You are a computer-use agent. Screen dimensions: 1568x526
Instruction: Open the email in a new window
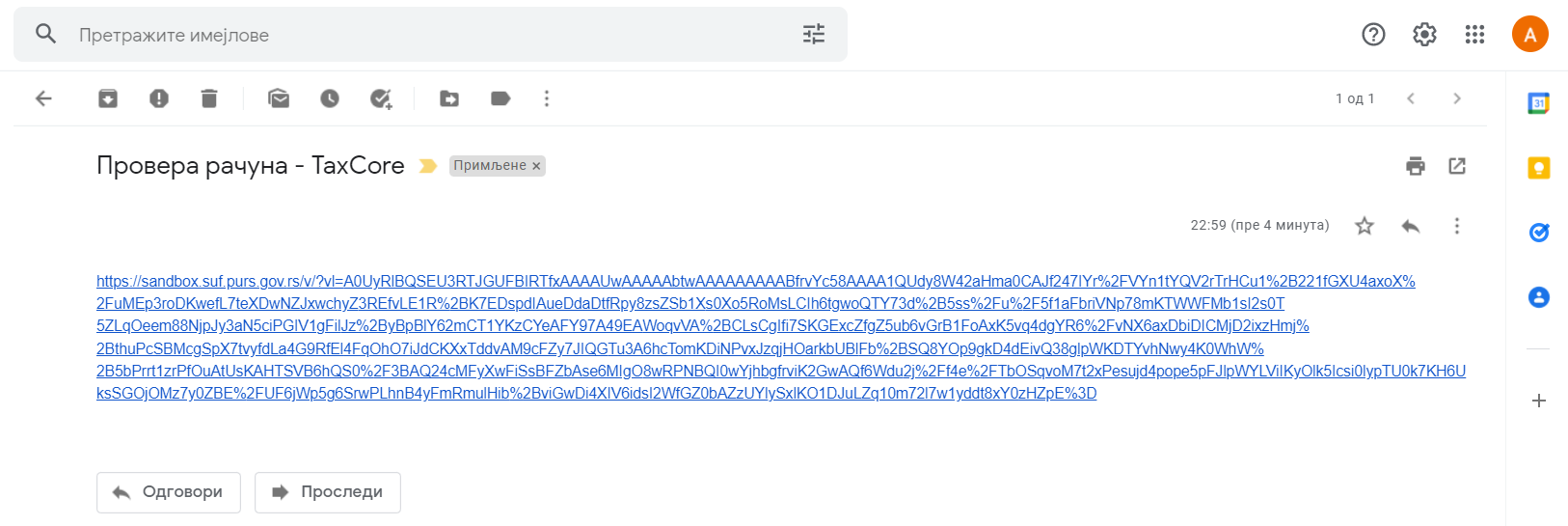coord(1457,166)
